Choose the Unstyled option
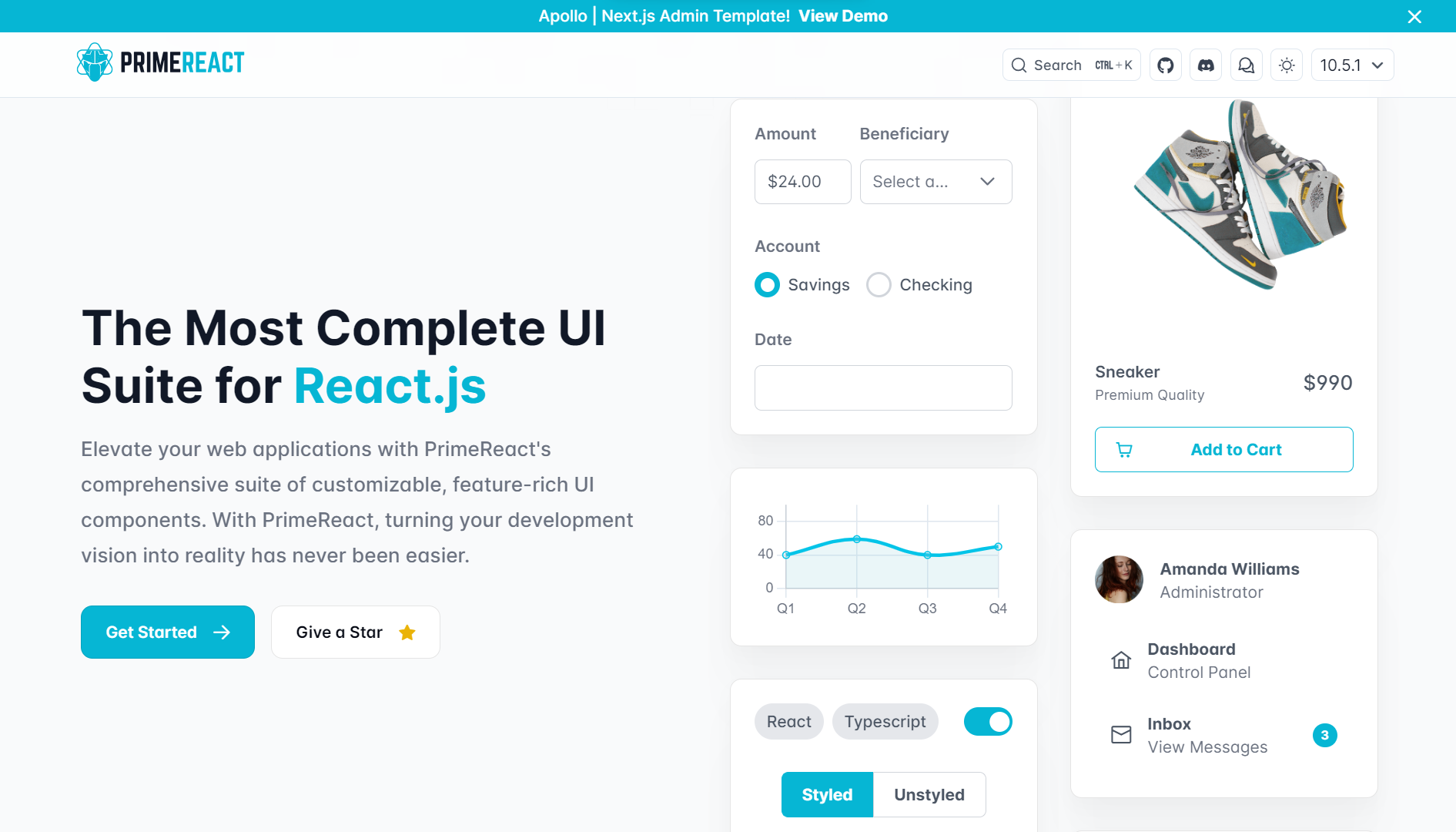This screenshot has height=832, width=1456. click(x=929, y=795)
